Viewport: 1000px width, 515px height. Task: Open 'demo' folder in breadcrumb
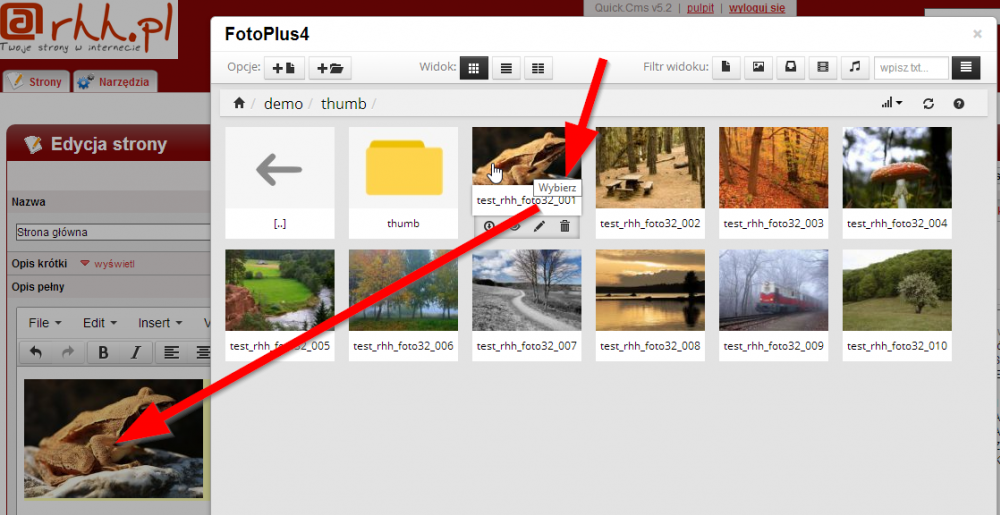283,103
